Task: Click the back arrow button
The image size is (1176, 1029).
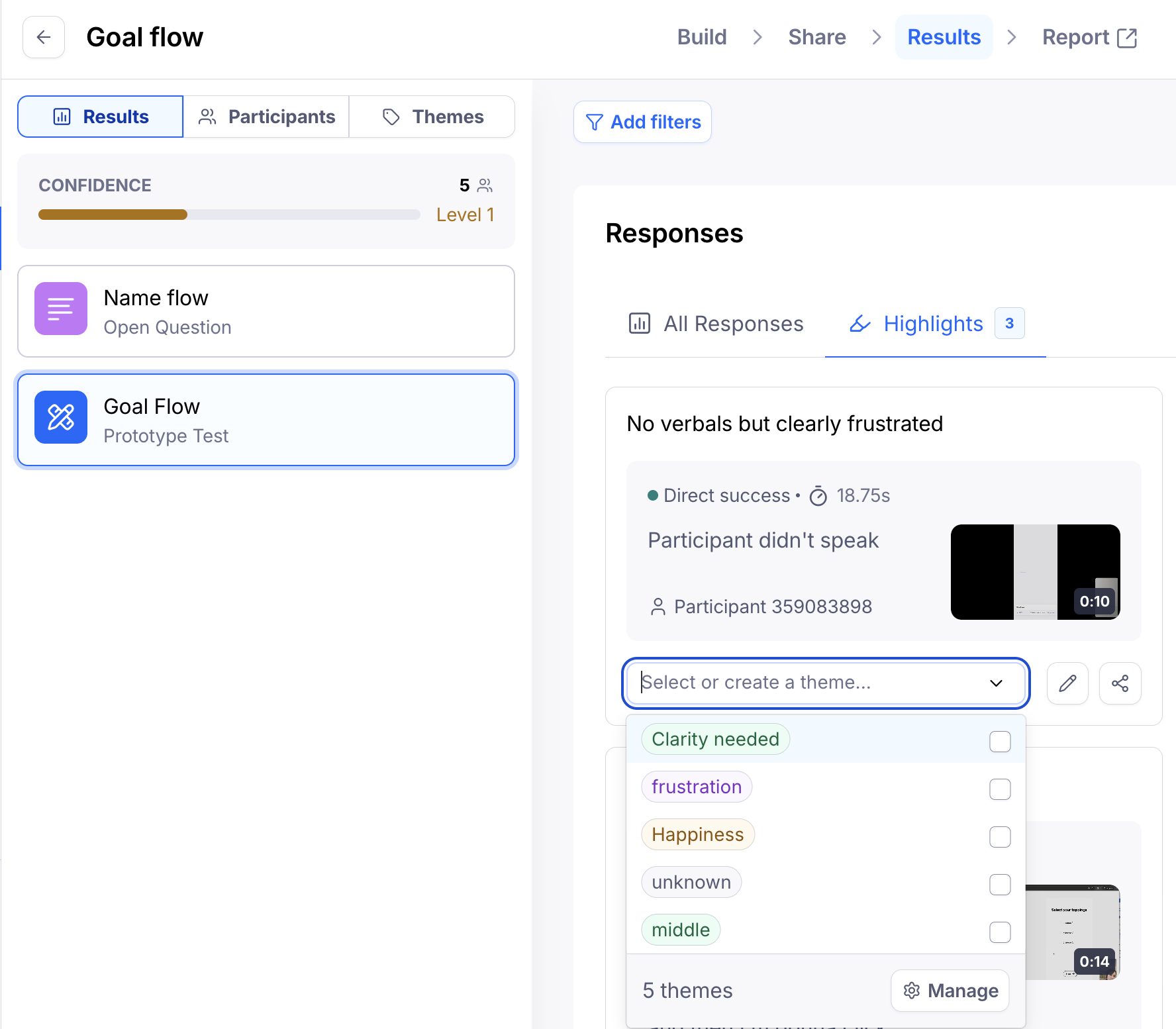Action: point(44,37)
